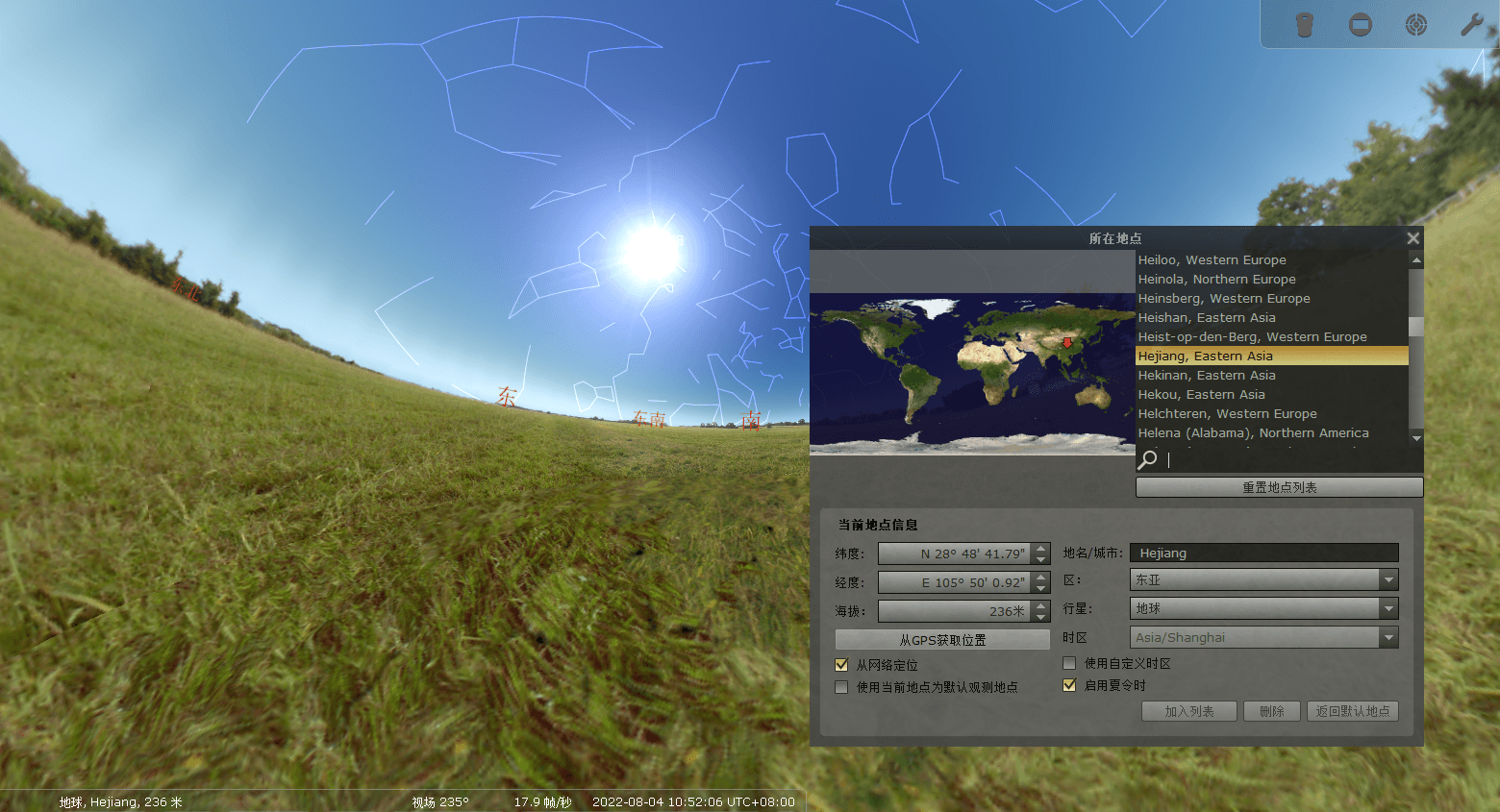Image resolution: width=1500 pixels, height=812 pixels.
Task: Enable 使用当前地点为默认观测地点
Action: [841, 686]
